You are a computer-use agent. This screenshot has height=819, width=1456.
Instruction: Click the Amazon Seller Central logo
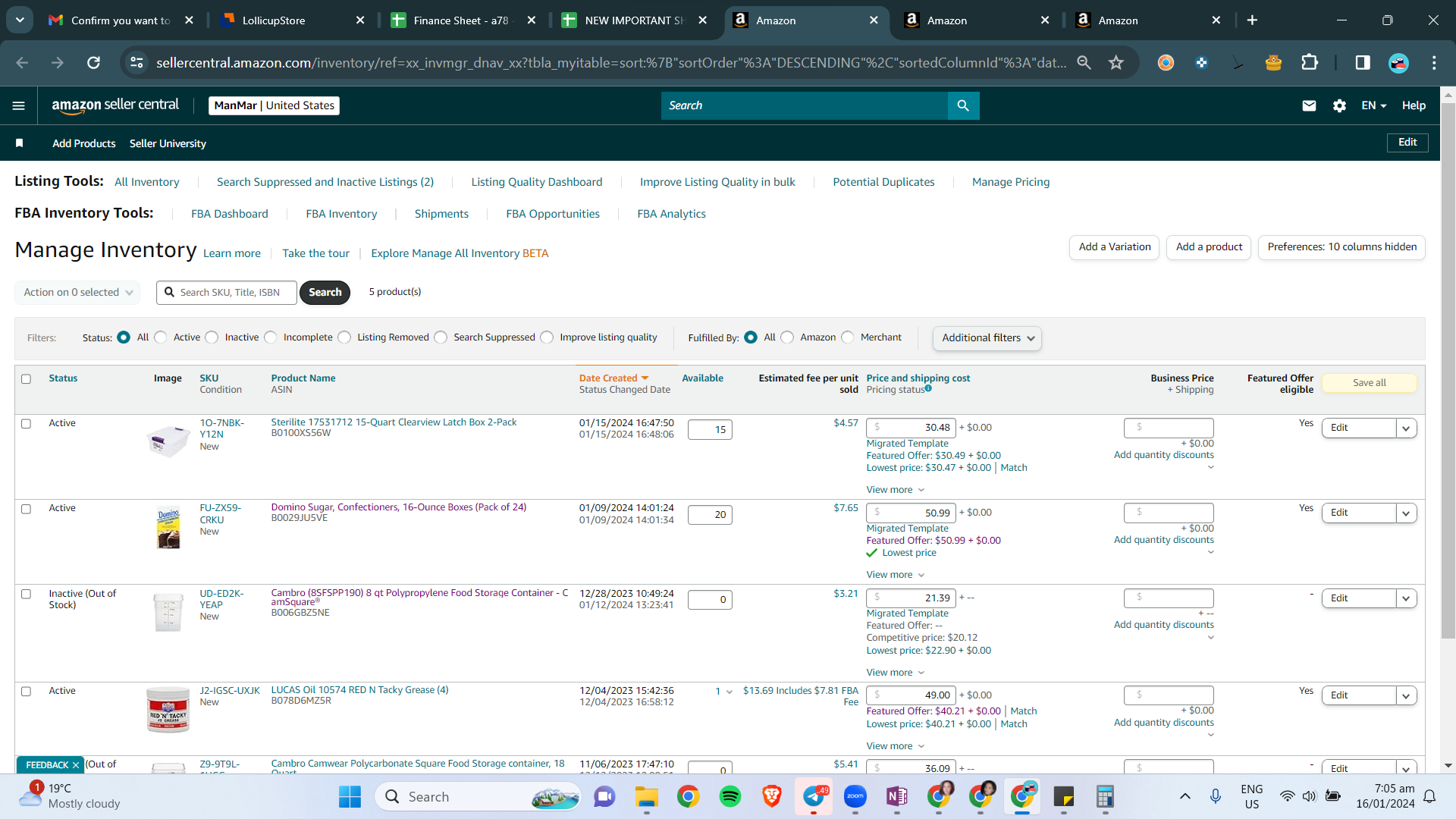tap(115, 105)
